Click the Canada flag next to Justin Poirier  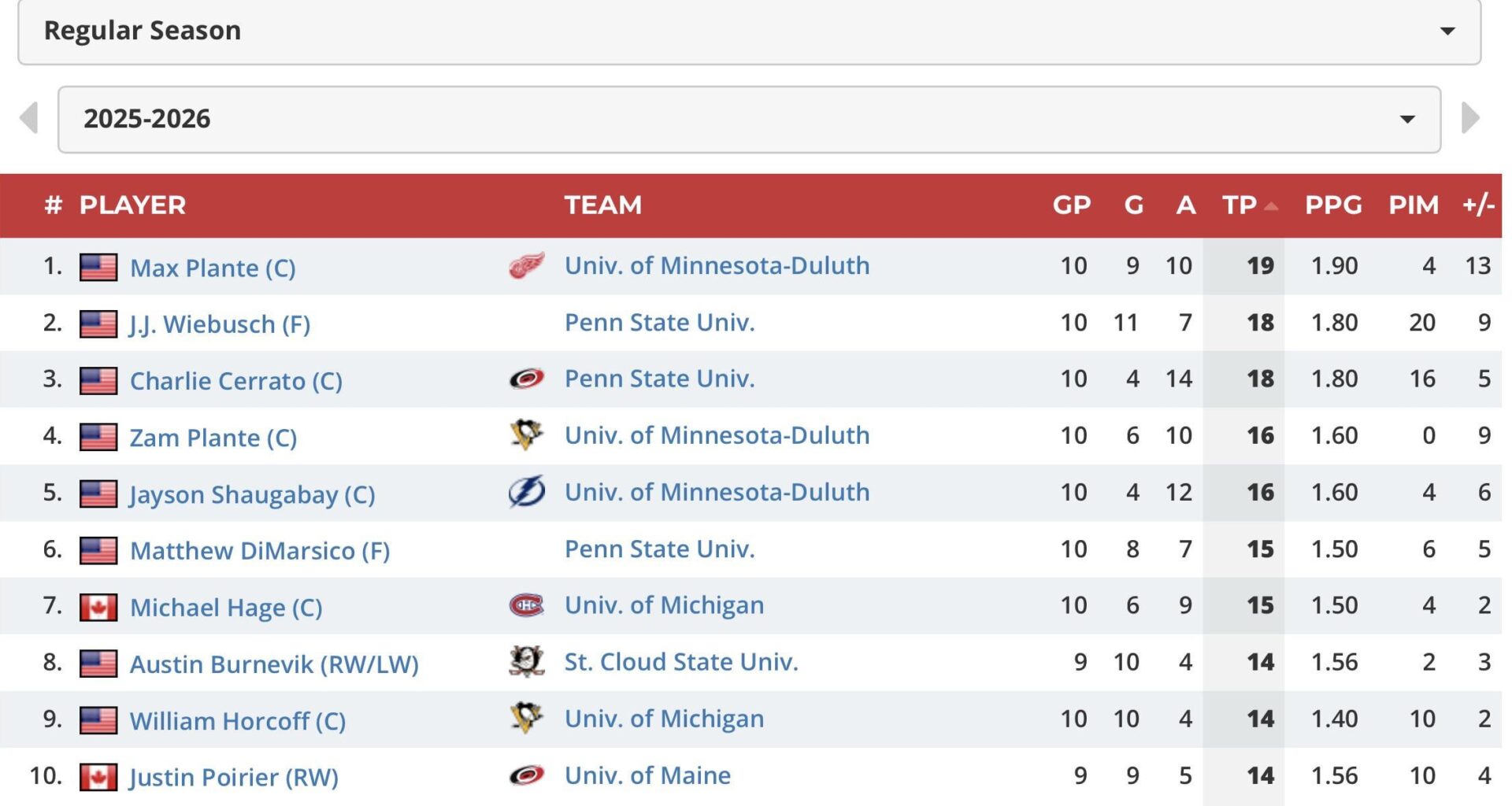tap(98, 775)
